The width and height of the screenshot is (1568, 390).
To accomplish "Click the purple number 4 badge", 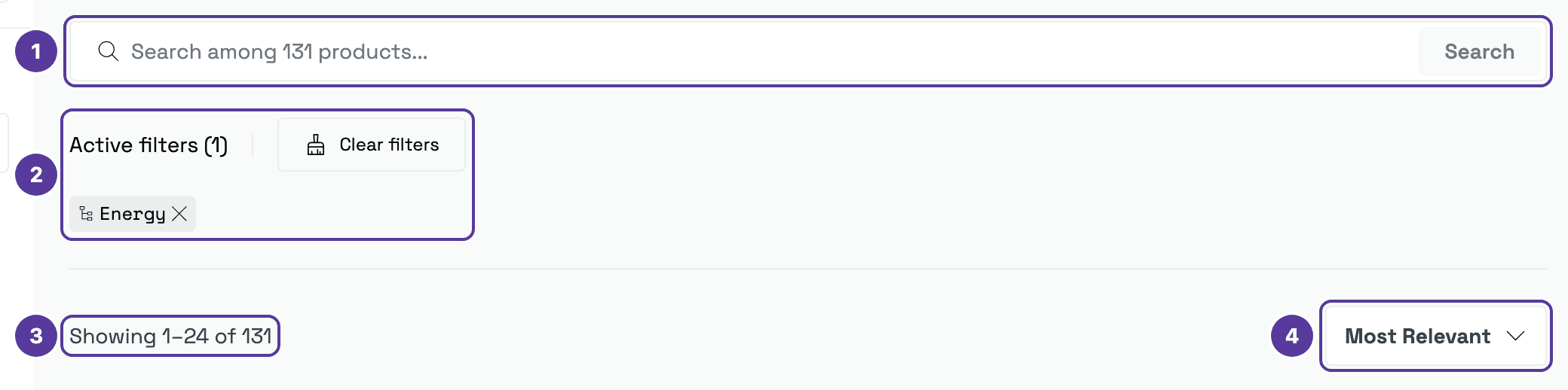I will coord(1292,336).
